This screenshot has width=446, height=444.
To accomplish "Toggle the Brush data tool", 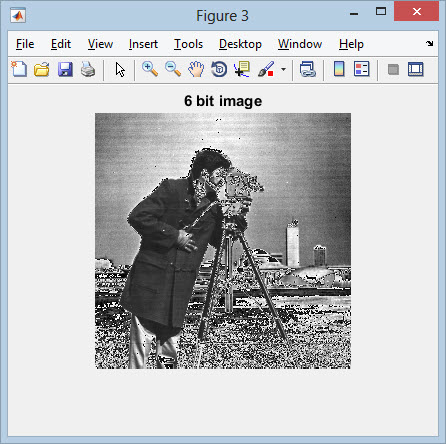I will (x=266, y=69).
